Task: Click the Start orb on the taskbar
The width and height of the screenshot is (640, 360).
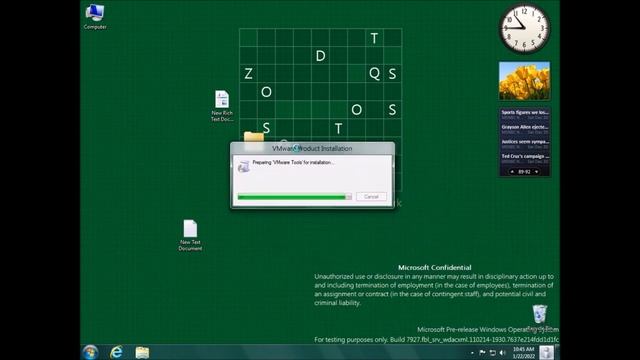Action: point(90,352)
